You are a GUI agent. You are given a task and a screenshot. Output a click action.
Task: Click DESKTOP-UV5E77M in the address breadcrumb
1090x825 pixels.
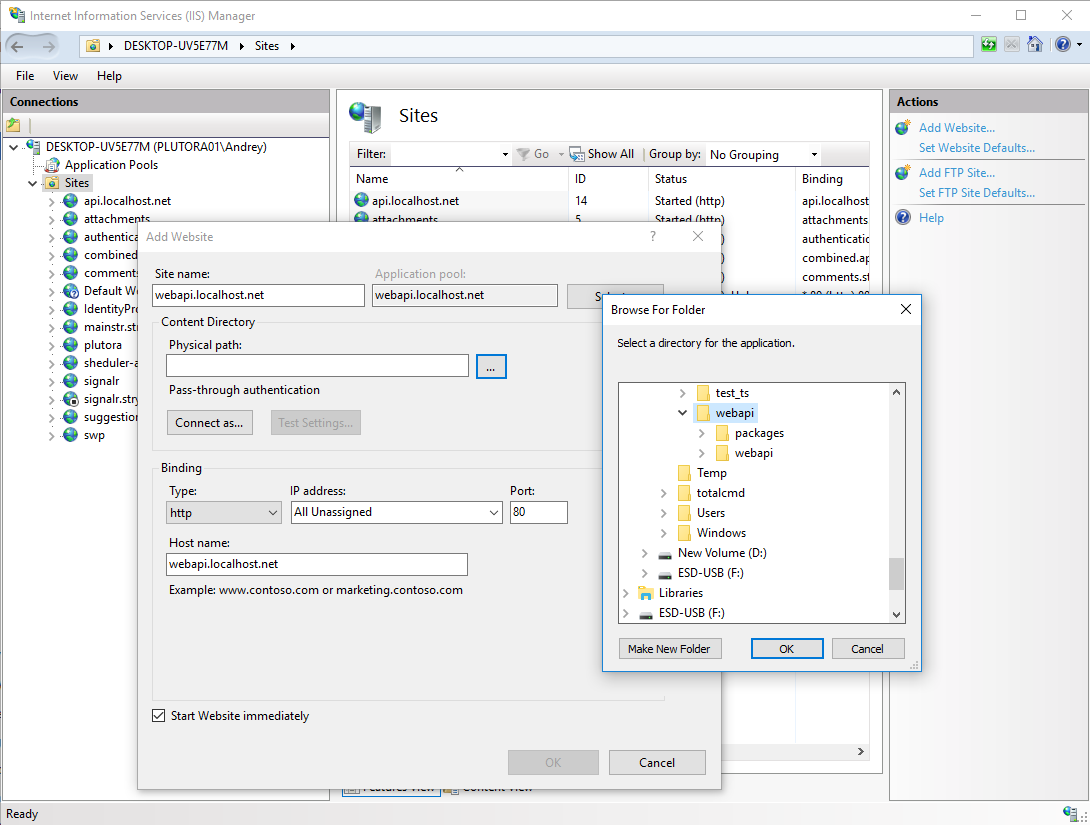click(x=176, y=46)
